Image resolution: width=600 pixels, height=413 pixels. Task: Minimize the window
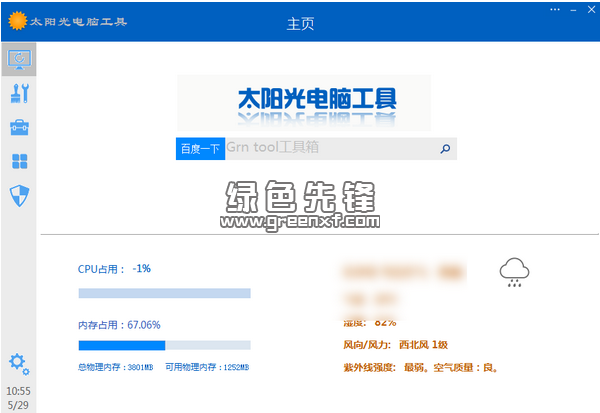(x=573, y=10)
